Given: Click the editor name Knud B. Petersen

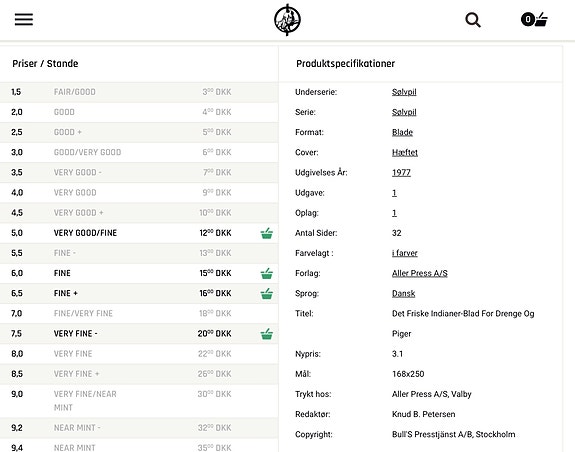Looking at the screenshot, I should point(424,415).
